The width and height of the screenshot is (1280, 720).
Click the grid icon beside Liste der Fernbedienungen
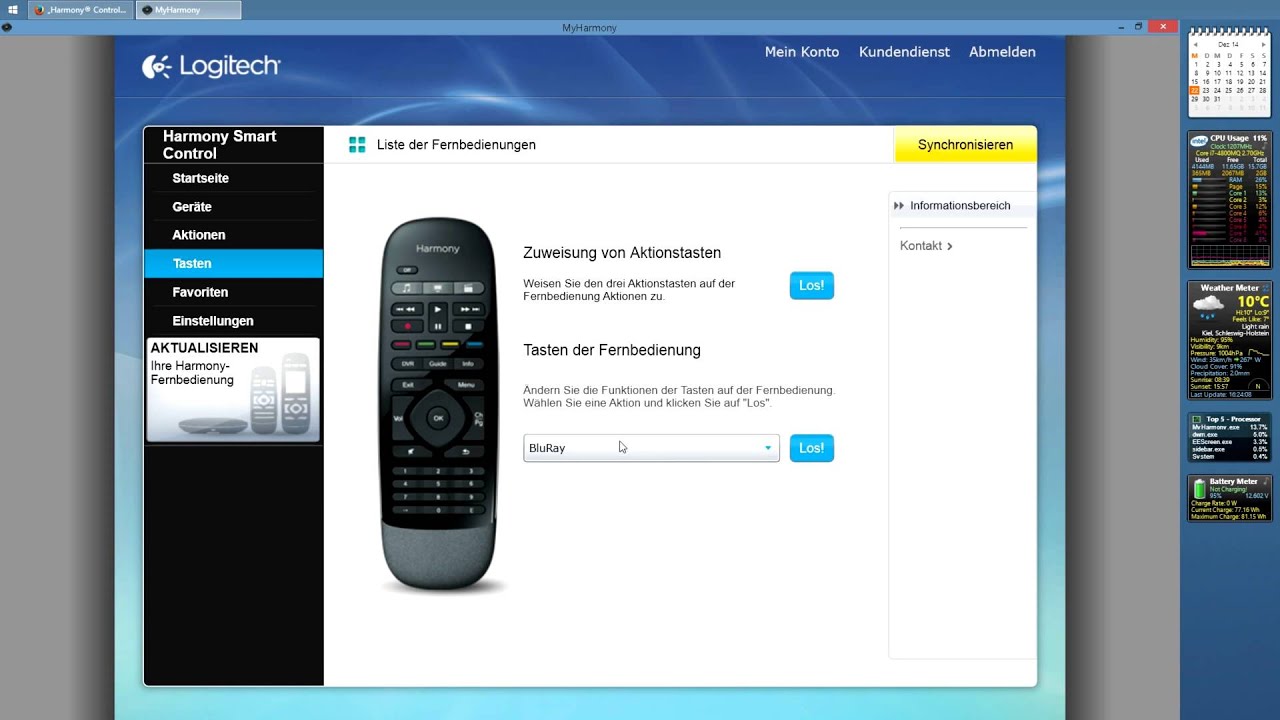357,145
